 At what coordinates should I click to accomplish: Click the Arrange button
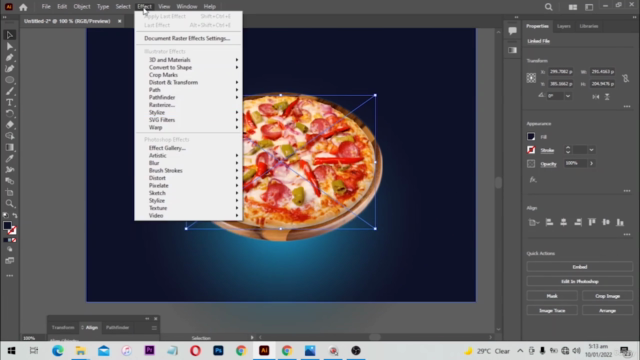pyautogui.click(x=607, y=311)
